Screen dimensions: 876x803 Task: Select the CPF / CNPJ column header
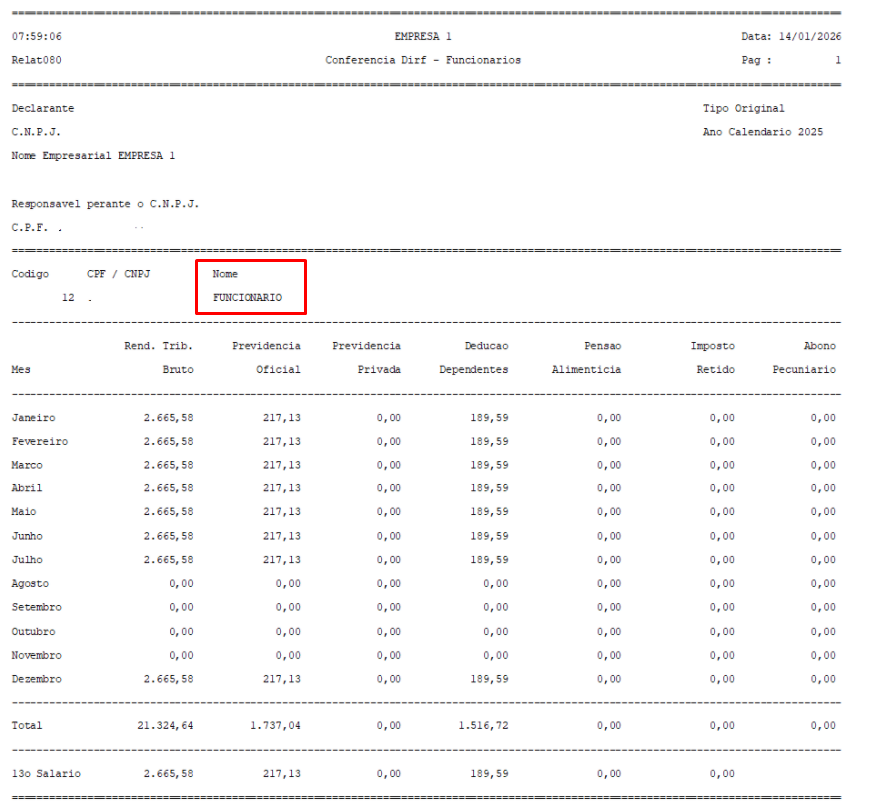[x=118, y=274]
